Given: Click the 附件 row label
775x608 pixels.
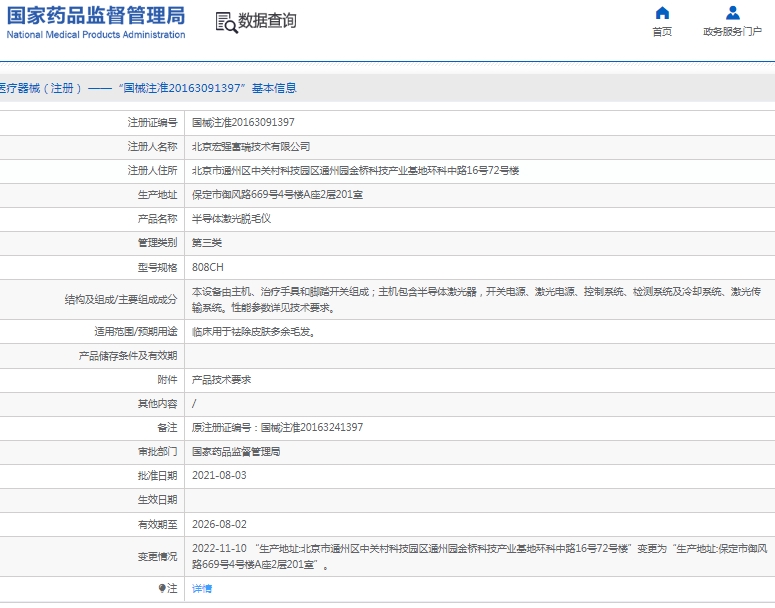Looking at the screenshot, I should tap(167, 380).
